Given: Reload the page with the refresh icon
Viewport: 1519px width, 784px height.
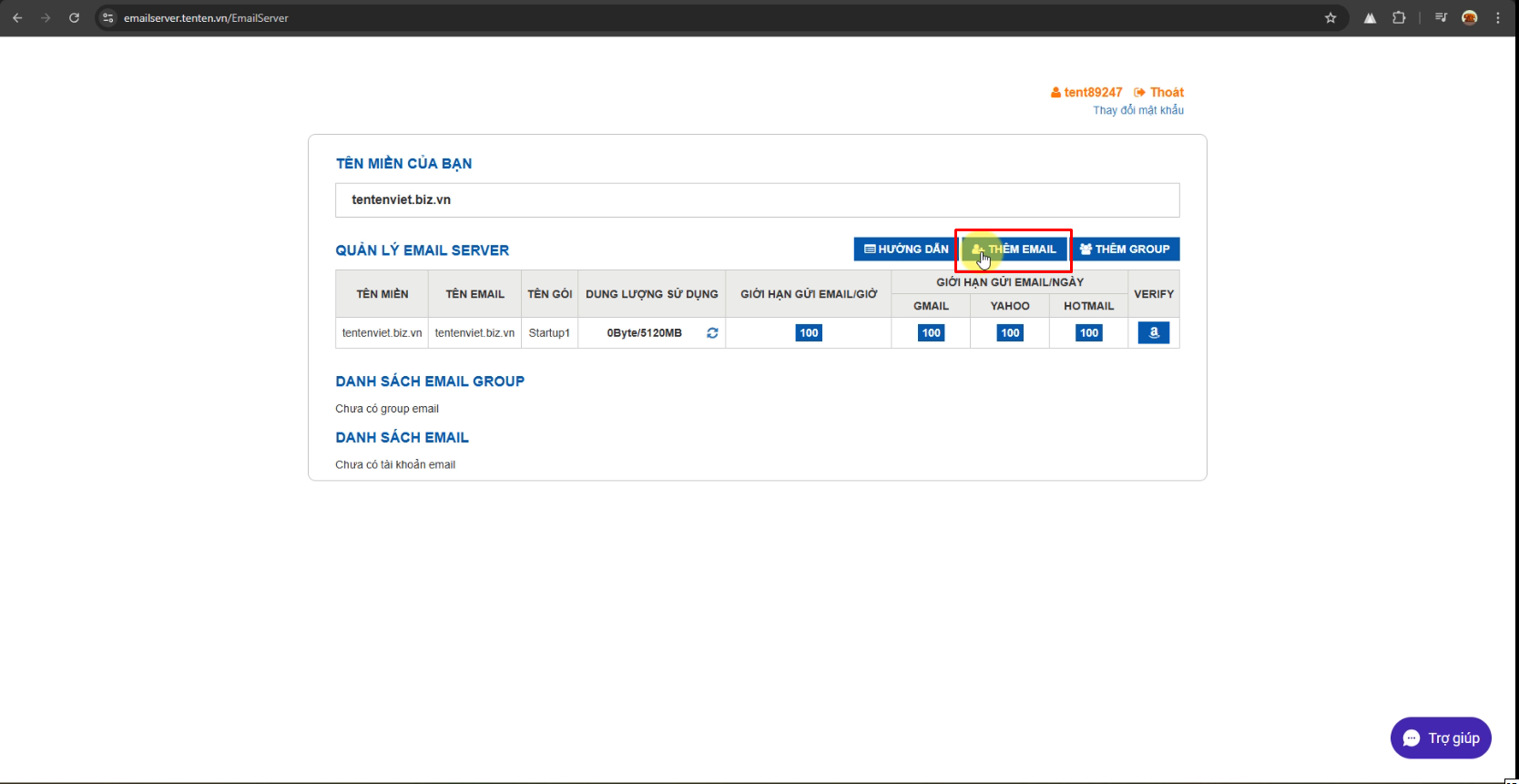Looking at the screenshot, I should pyautogui.click(x=75, y=17).
